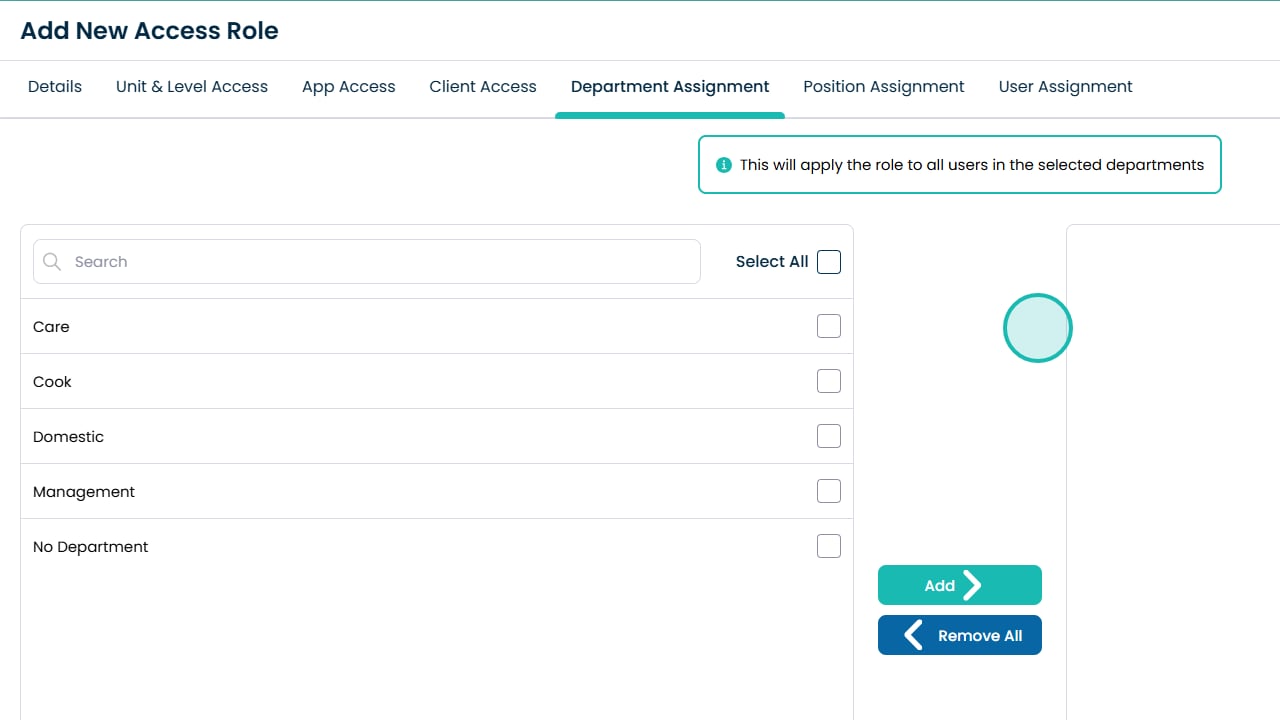Check the Care department checkbox
Viewport: 1280px width, 720px height.
(829, 326)
